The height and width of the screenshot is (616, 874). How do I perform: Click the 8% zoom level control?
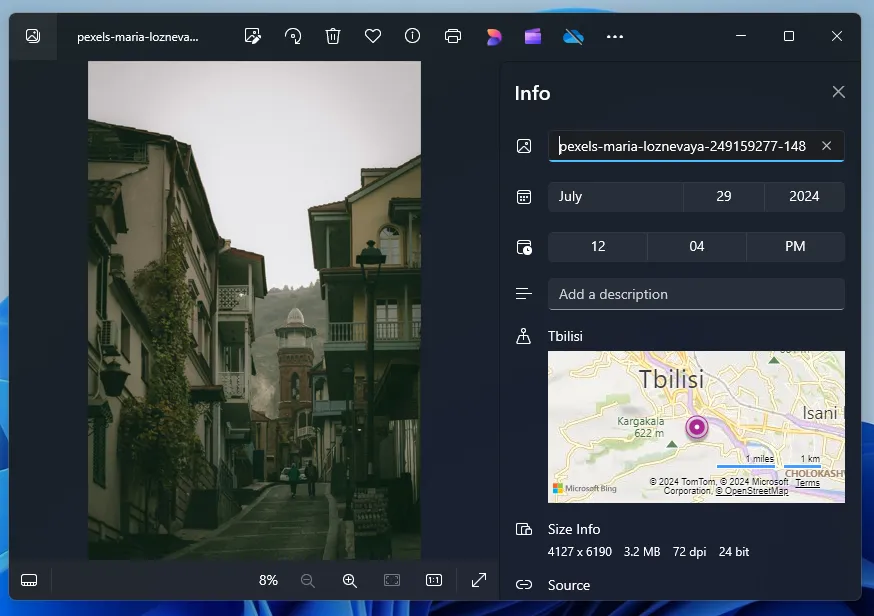pyautogui.click(x=267, y=580)
